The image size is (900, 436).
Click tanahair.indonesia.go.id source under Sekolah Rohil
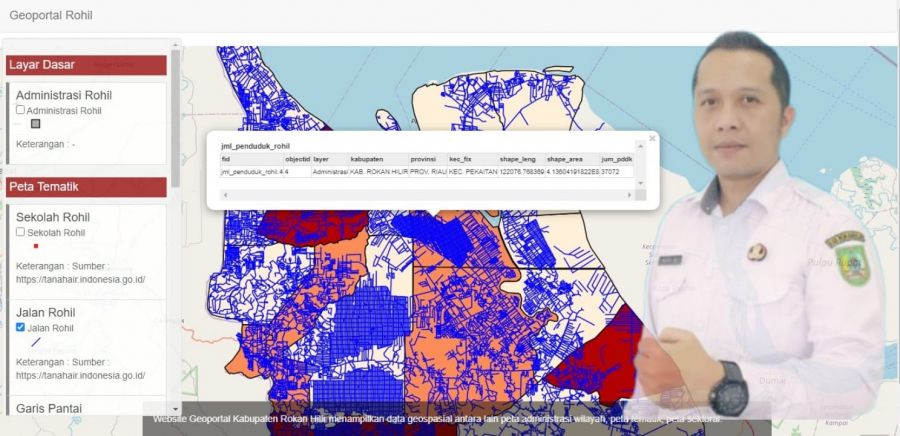tap(80, 280)
